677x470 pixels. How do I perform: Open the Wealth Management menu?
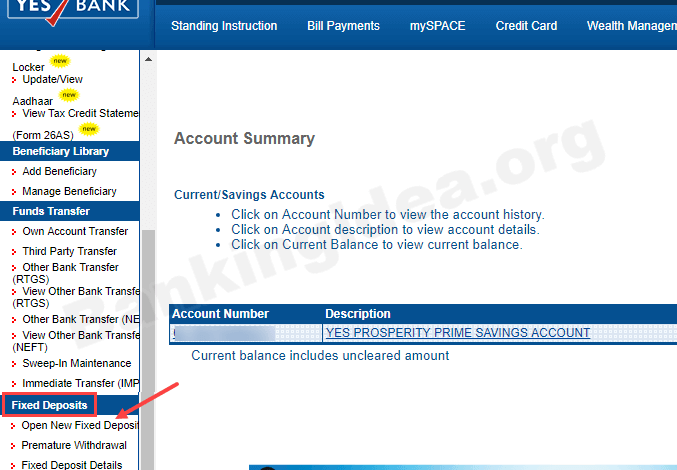click(x=632, y=26)
